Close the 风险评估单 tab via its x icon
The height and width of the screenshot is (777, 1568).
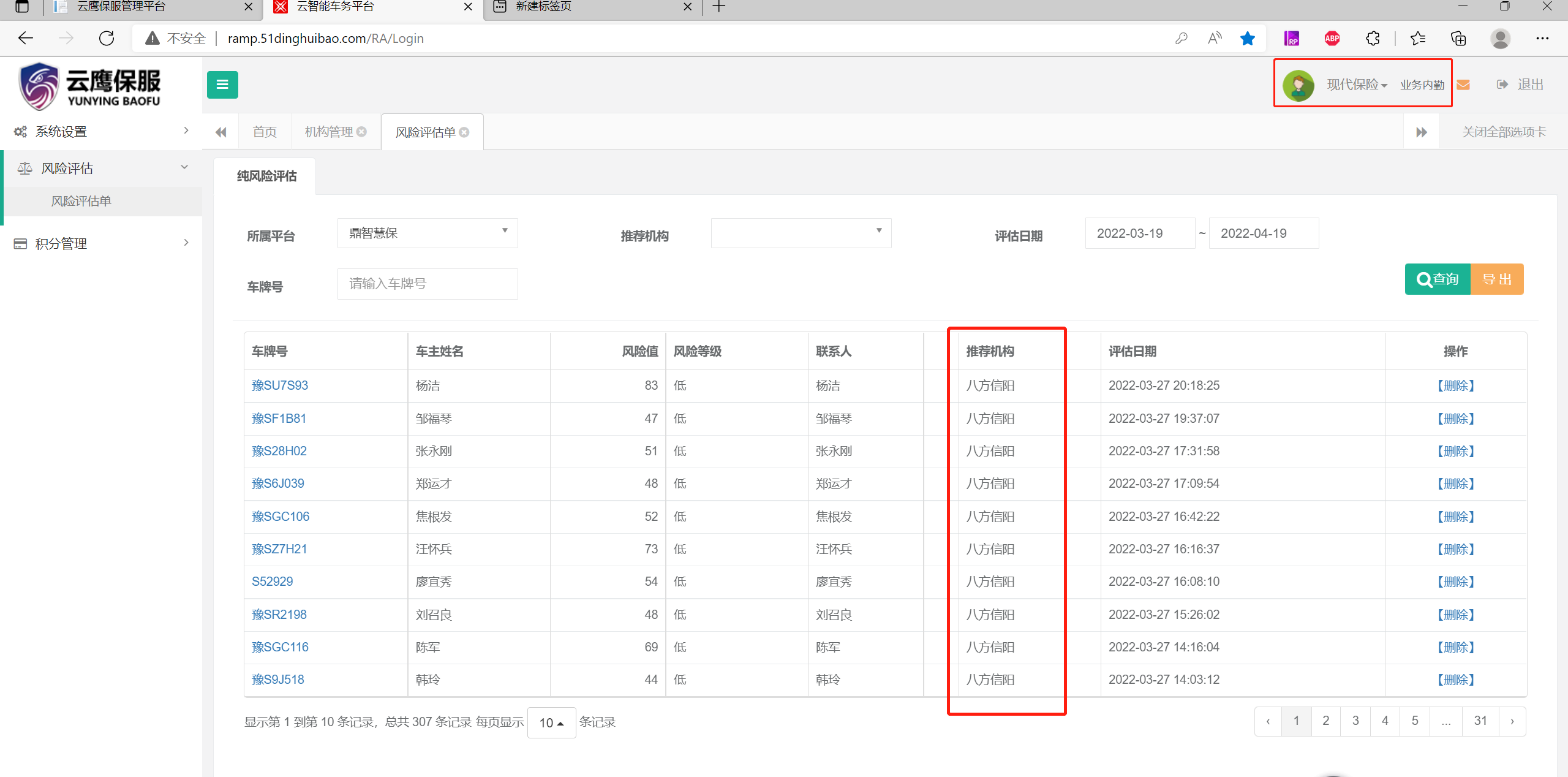tap(464, 132)
